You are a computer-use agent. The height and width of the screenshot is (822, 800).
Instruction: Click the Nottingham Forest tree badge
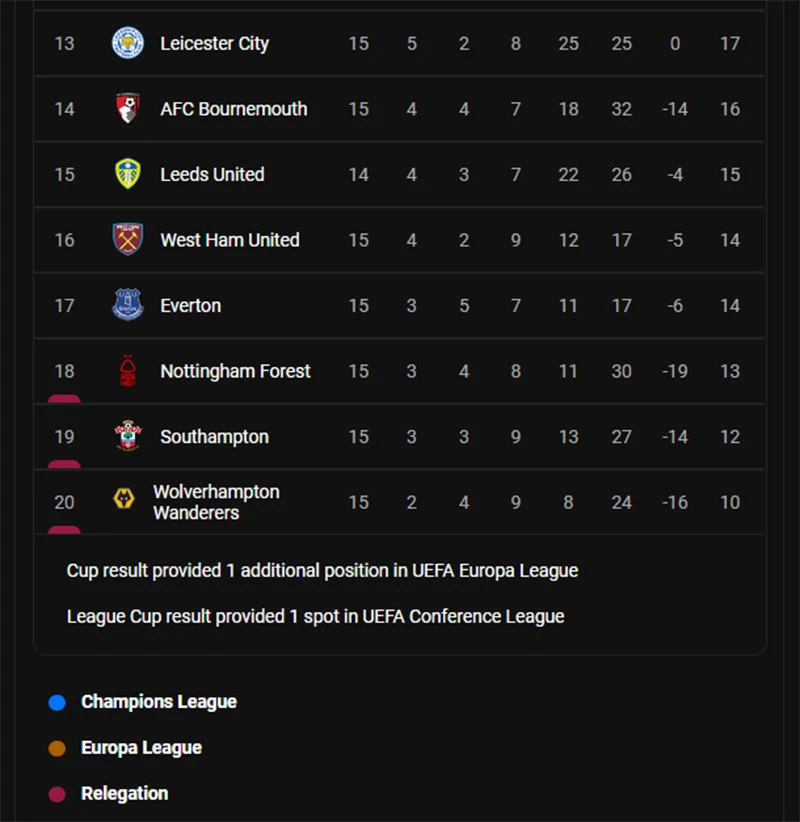tap(127, 371)
